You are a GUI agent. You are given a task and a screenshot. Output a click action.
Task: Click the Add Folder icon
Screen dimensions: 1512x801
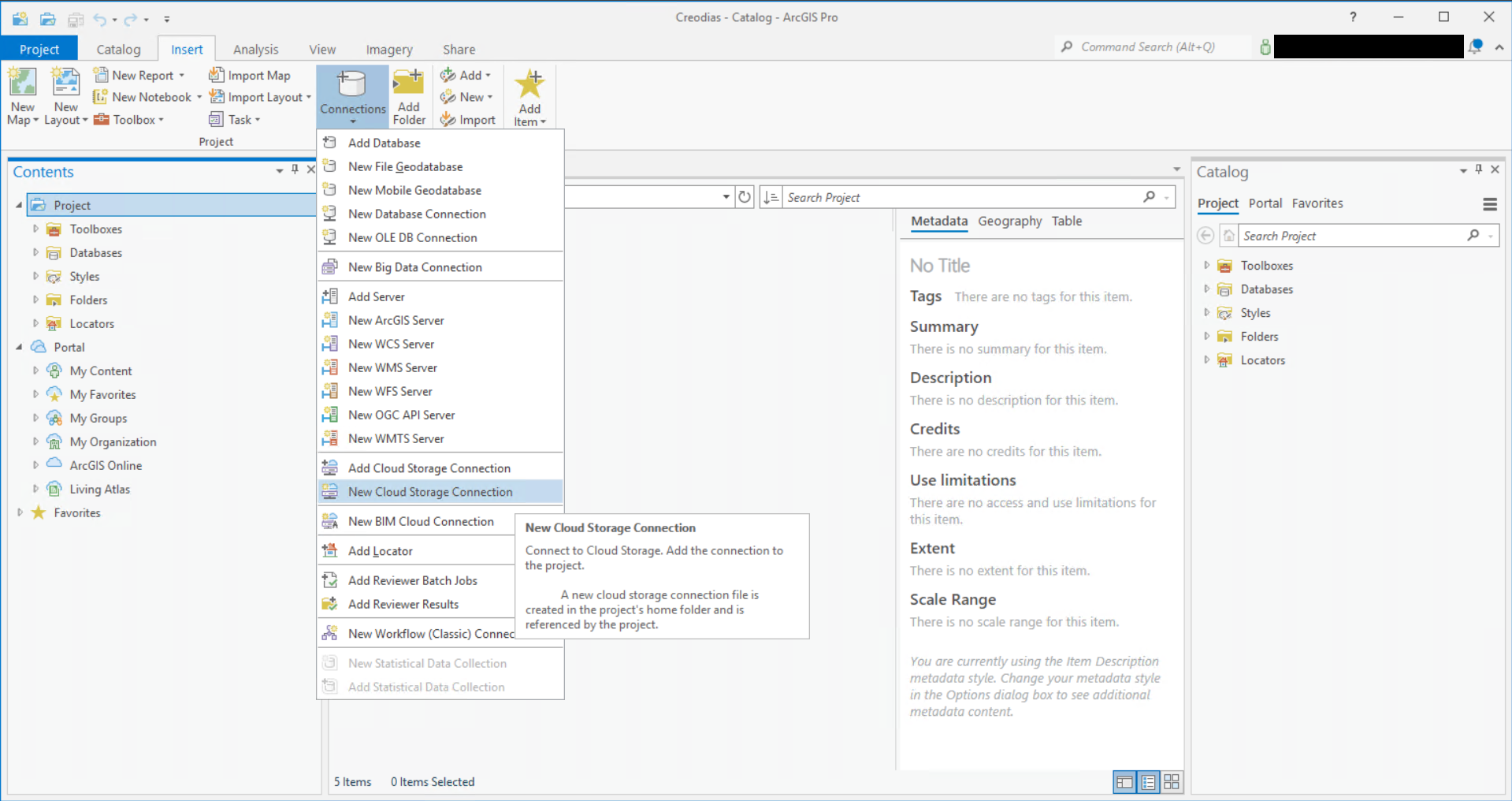click(409, 94)
